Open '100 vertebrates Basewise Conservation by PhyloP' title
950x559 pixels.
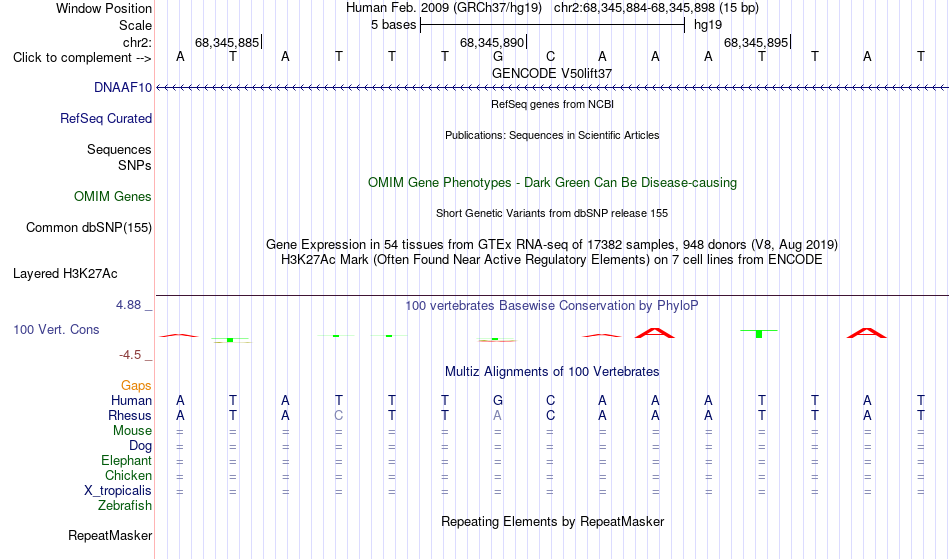pyautogui.click(x=552, y=306)
